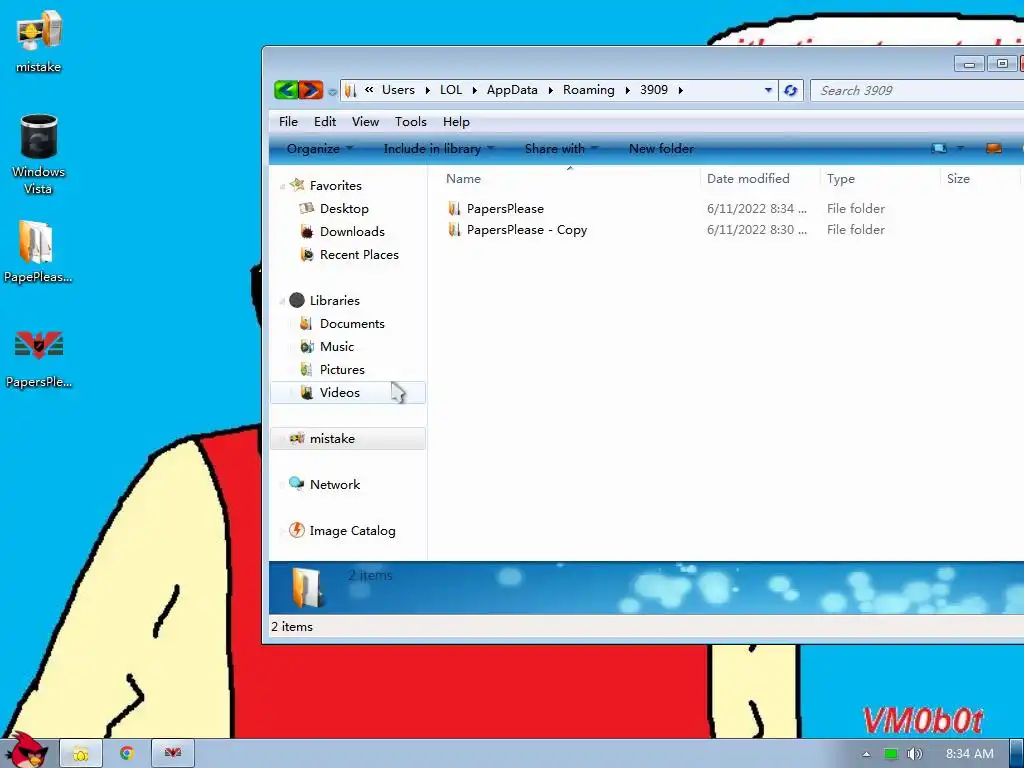Viewport: 1024px width, 768px height.
Task: Open the Edit menu
Action: coord(325,121)
